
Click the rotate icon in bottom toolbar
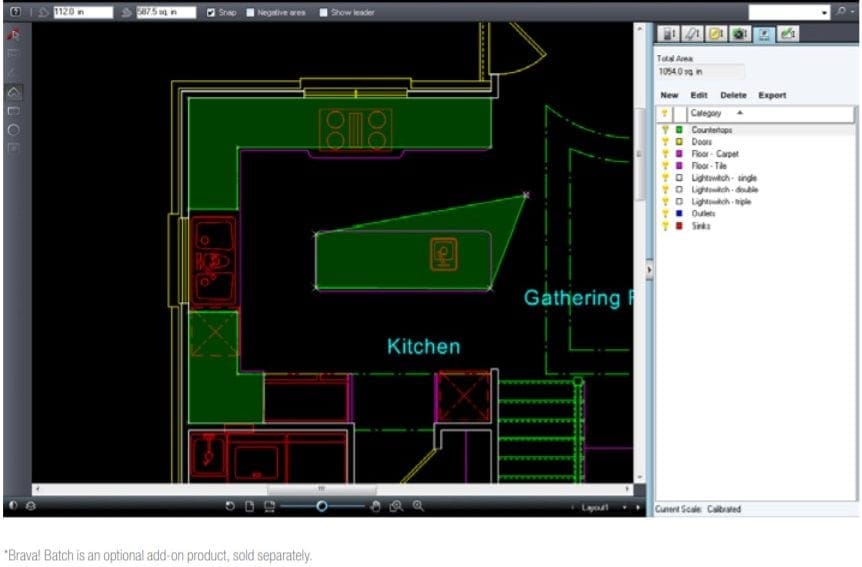pyautogui.click(x=230, y=506)
